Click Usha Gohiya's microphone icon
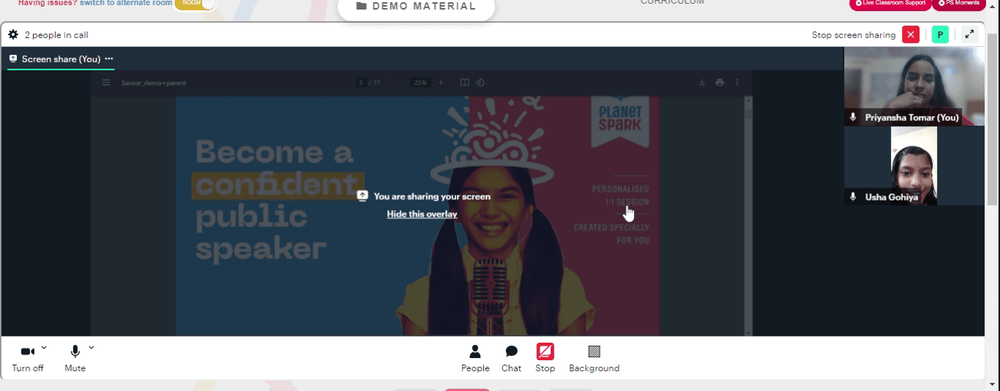The image size is (1000, 391). pos(853,197)
